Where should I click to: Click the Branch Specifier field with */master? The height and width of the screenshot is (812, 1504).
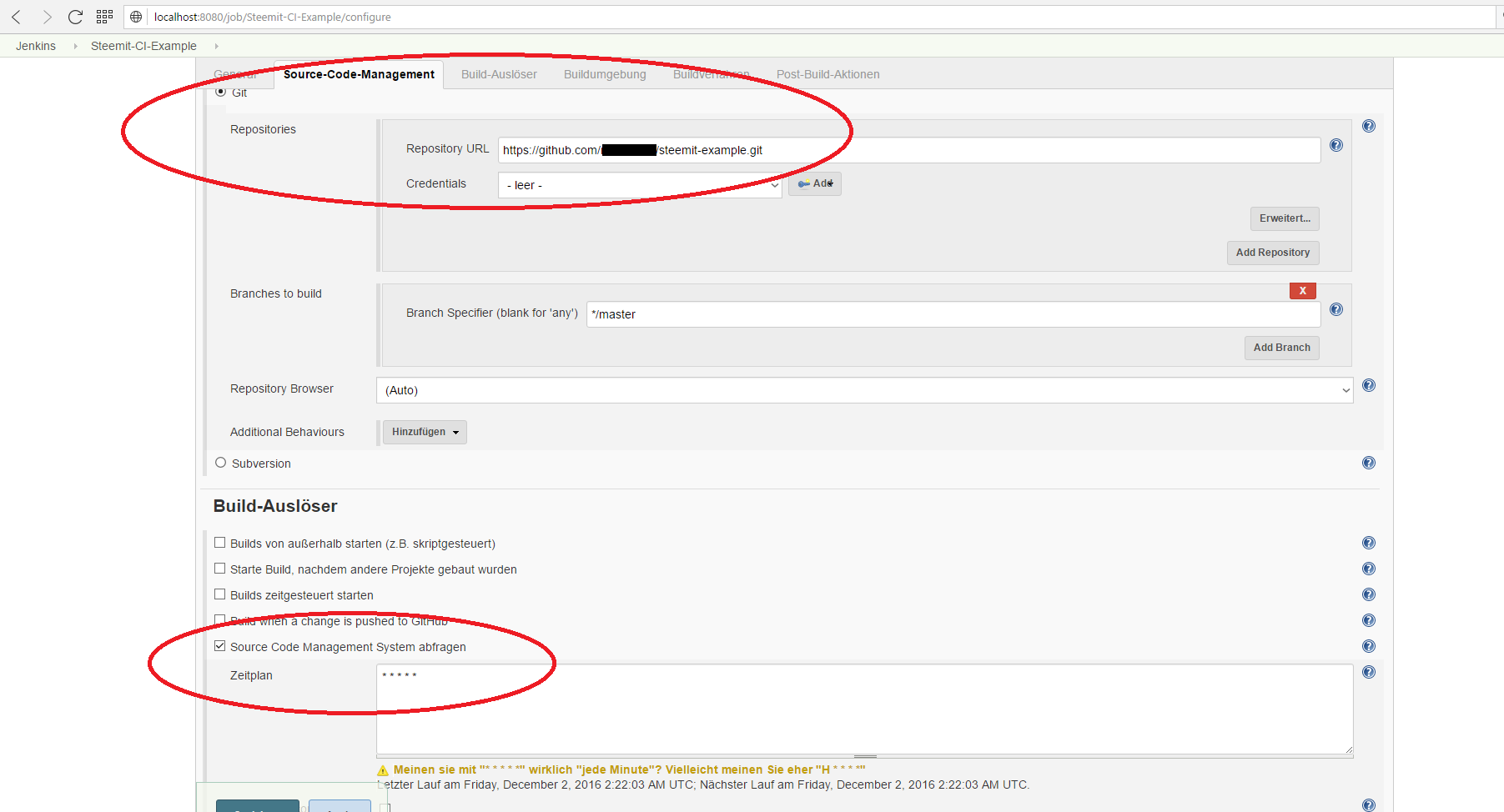[x=953, y=314]
